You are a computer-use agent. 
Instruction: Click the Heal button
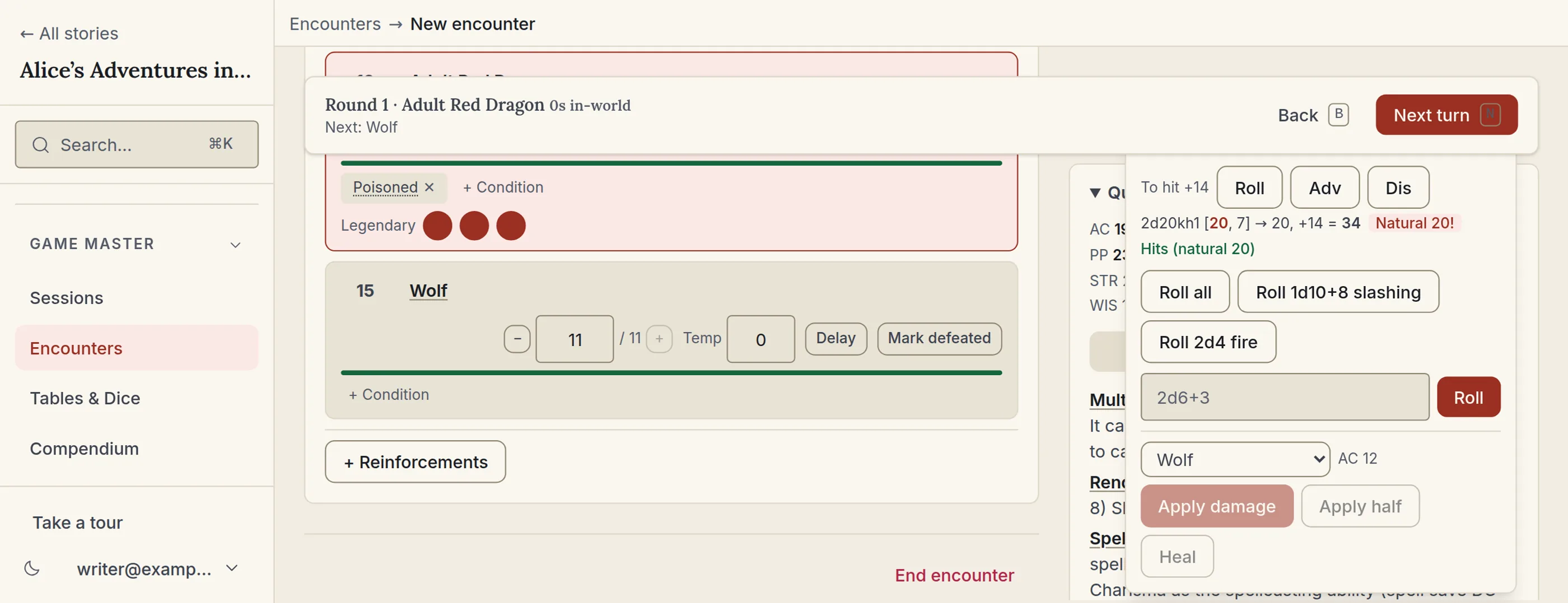tap(1177, 556)
